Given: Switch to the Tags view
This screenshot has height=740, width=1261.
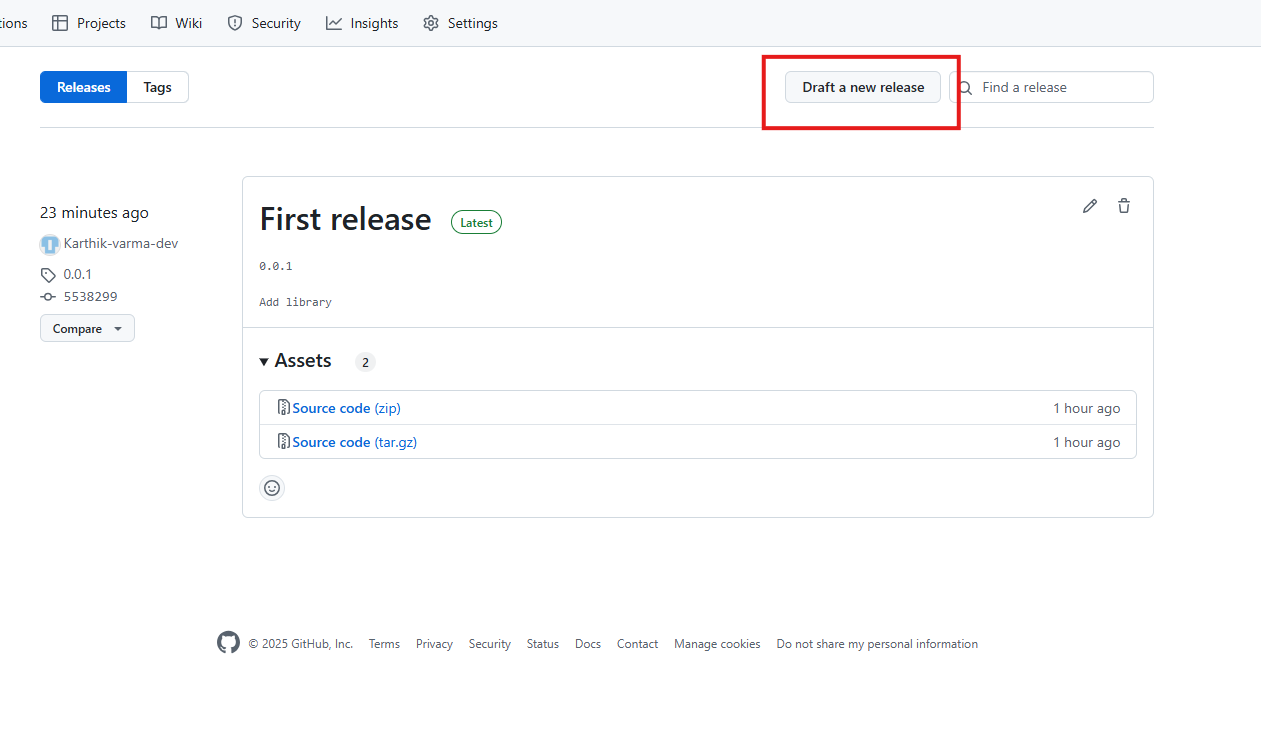Looking at the screenshot, I should [x=157, y=87].
